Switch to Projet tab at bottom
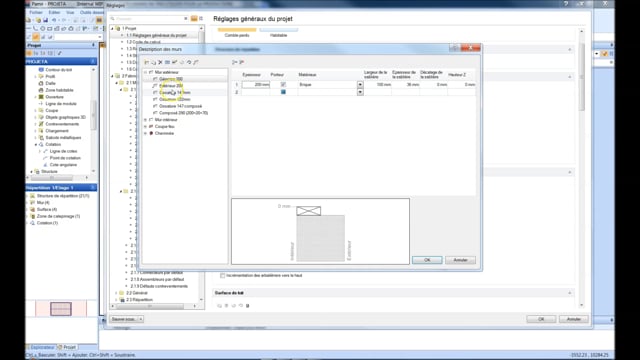This screenshot has width=640, height=360. coord(67,347)
